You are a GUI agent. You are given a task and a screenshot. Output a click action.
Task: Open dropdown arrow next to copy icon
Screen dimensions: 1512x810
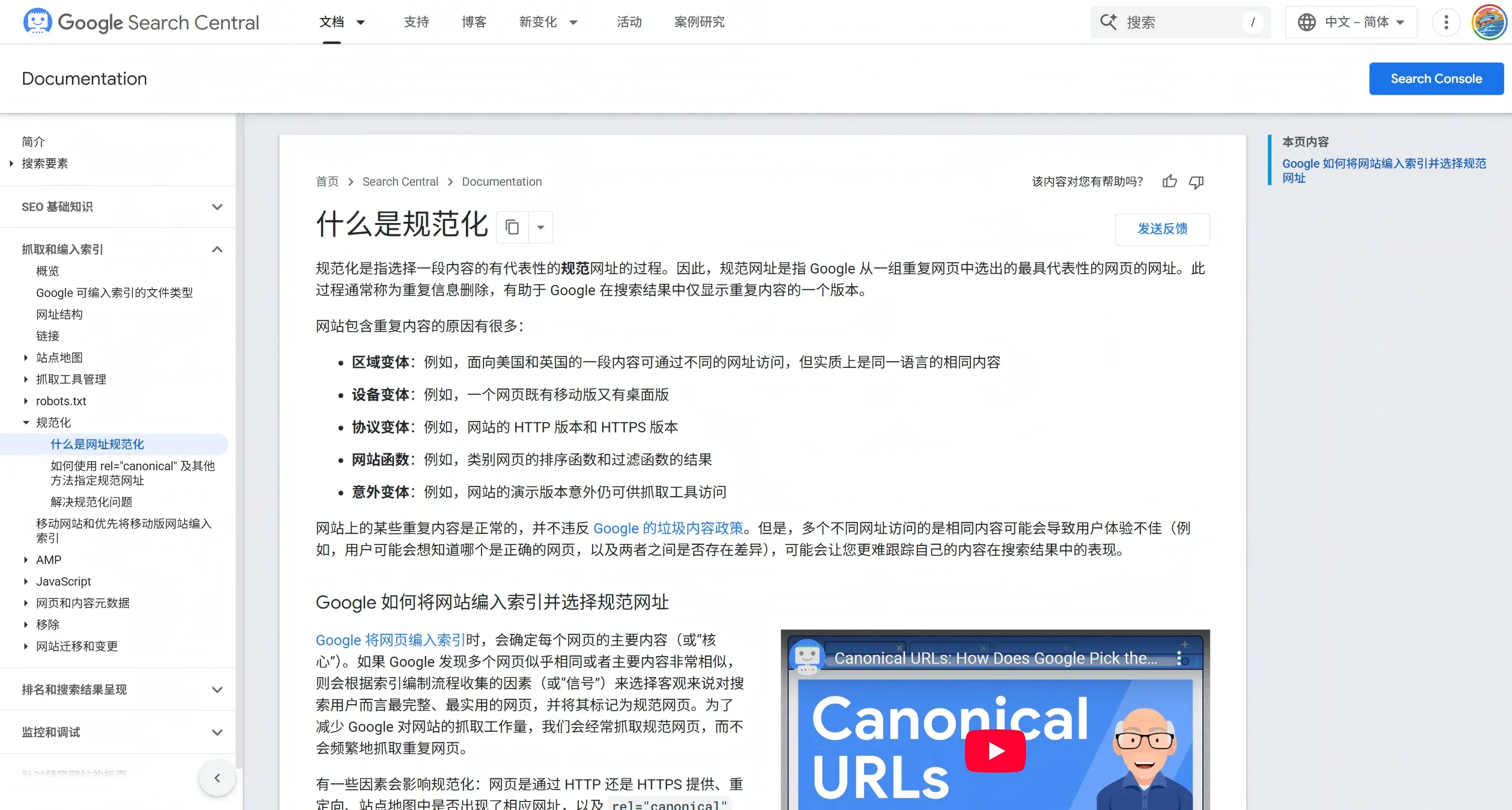[541, 227]
